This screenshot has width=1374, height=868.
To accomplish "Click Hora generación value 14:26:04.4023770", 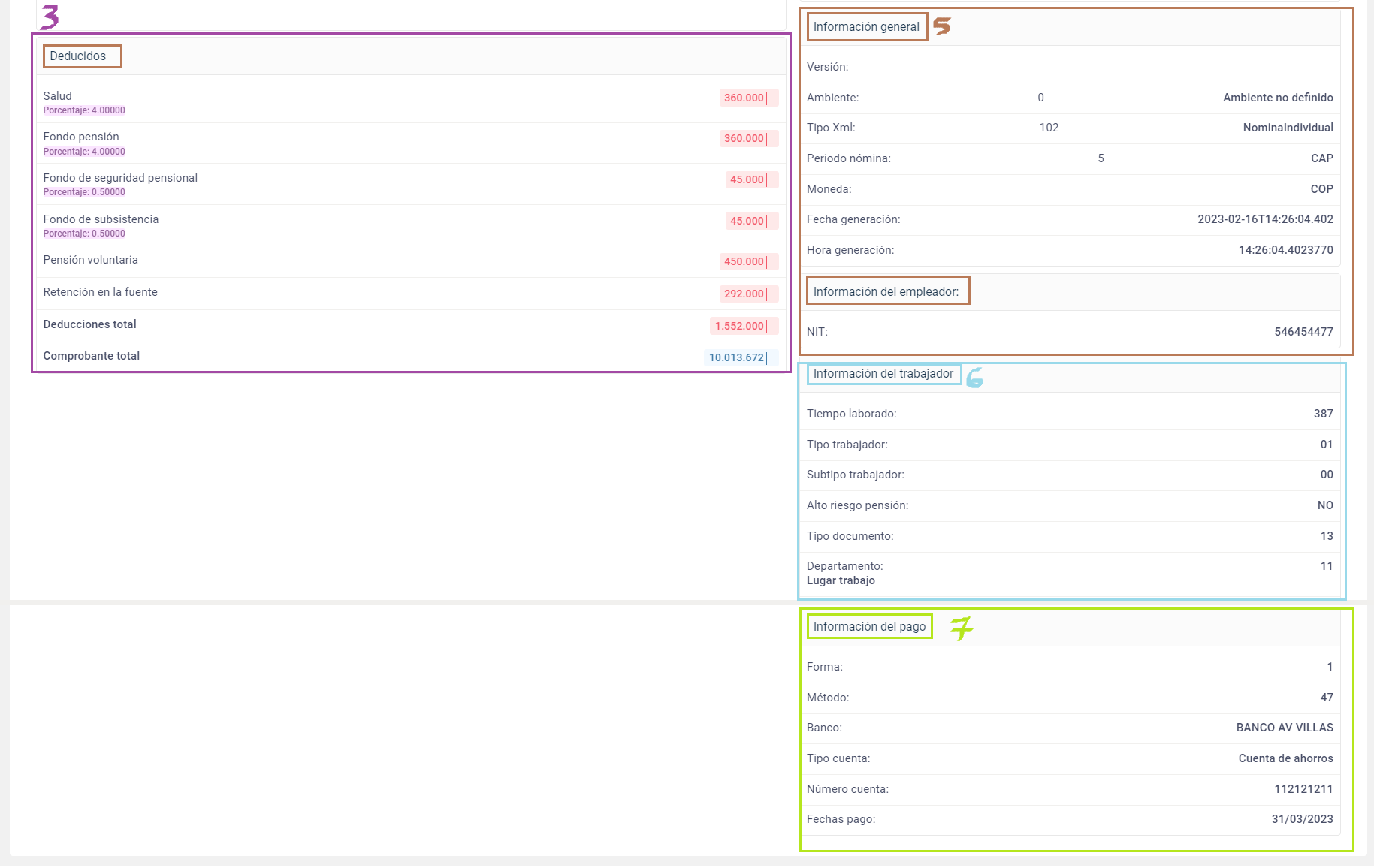I will click(1286, 250).
